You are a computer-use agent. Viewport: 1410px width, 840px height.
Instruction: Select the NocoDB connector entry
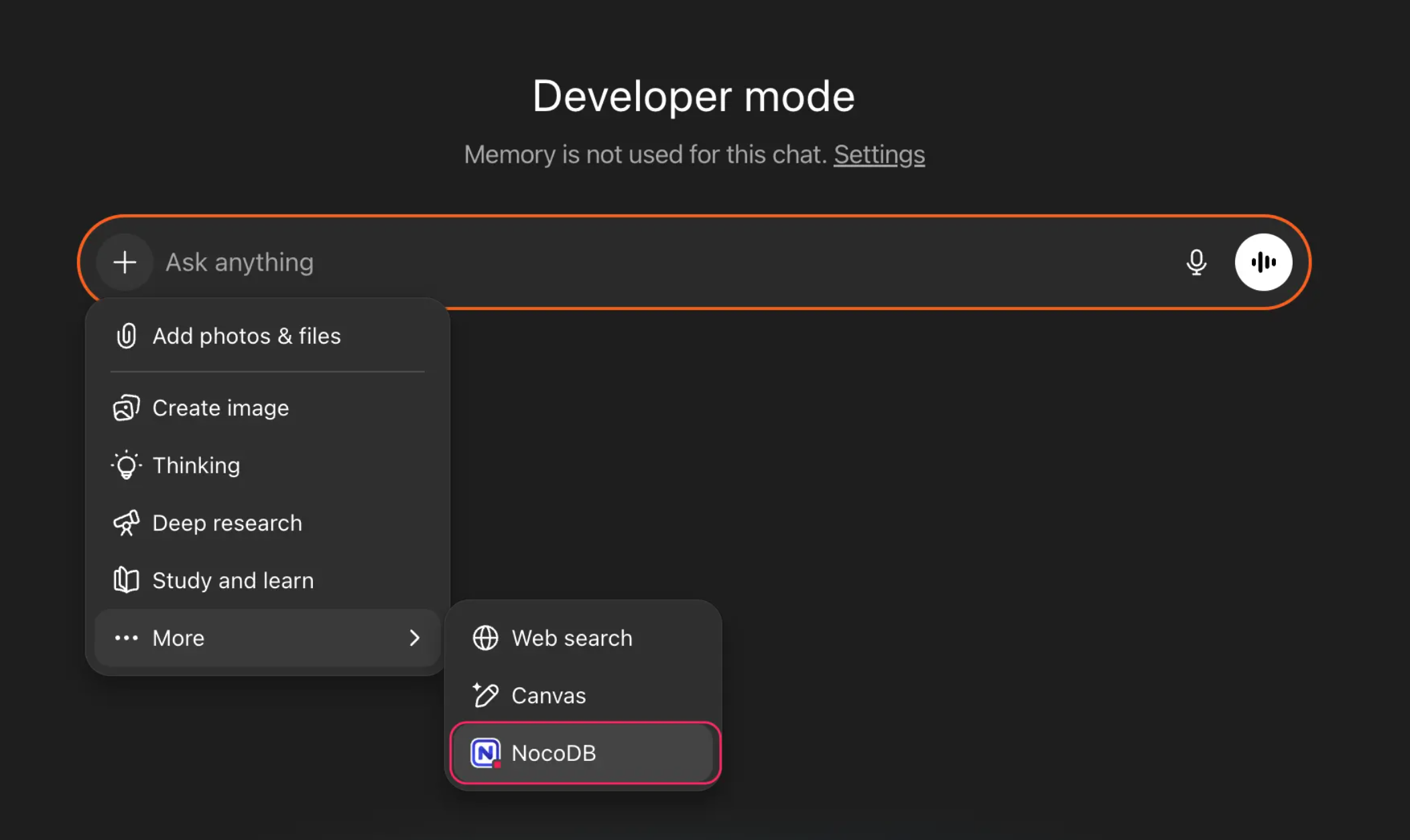click(554, 753)
